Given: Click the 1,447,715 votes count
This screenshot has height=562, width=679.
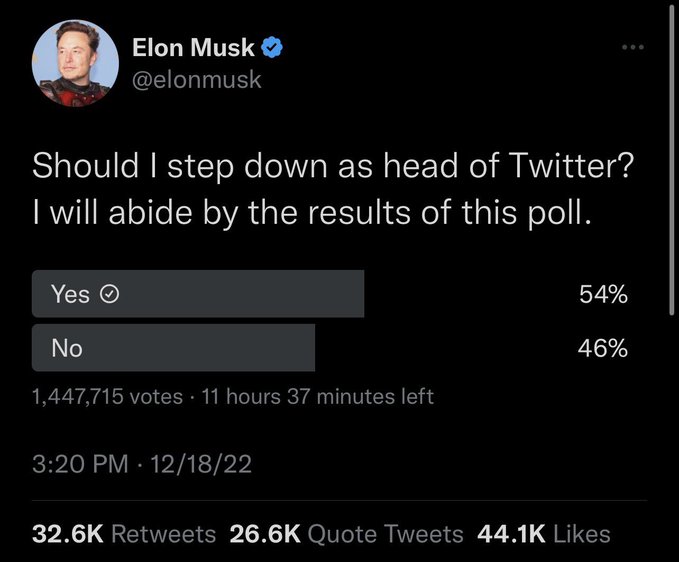Looking at the screenshot, I should (107, 397).
